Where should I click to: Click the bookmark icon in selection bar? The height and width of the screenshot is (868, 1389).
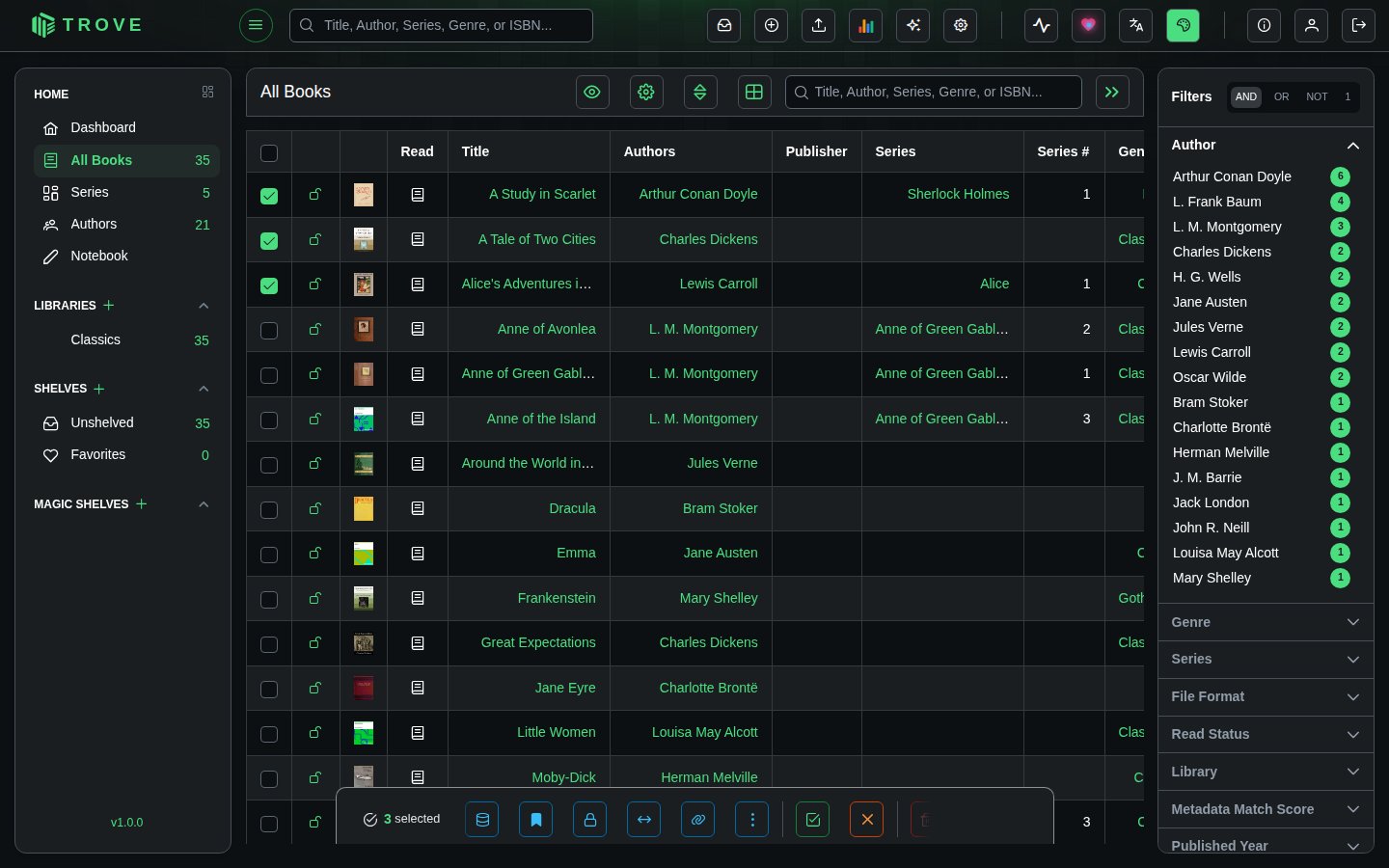(x=536, y=820)
